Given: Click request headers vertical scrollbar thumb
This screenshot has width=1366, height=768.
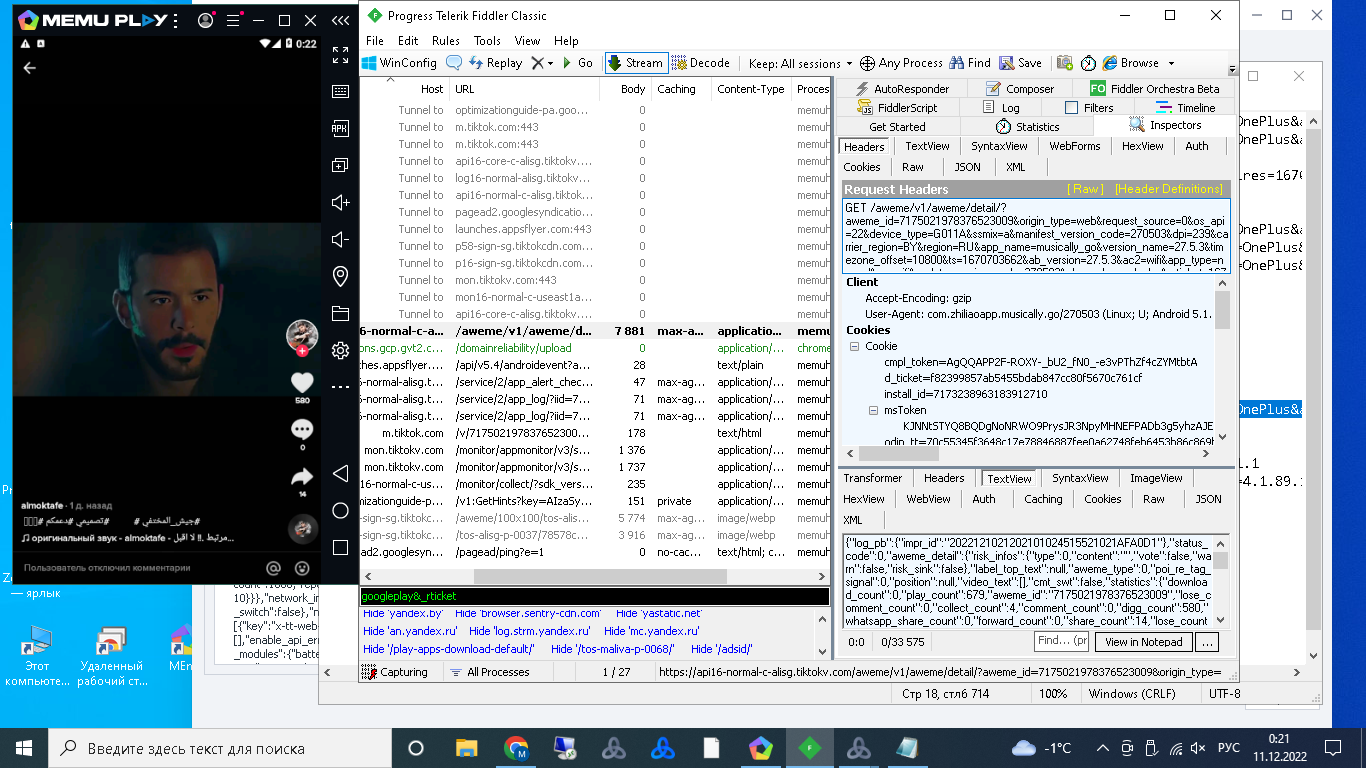Looking at the screenshot, I should tap(1222, 311).
